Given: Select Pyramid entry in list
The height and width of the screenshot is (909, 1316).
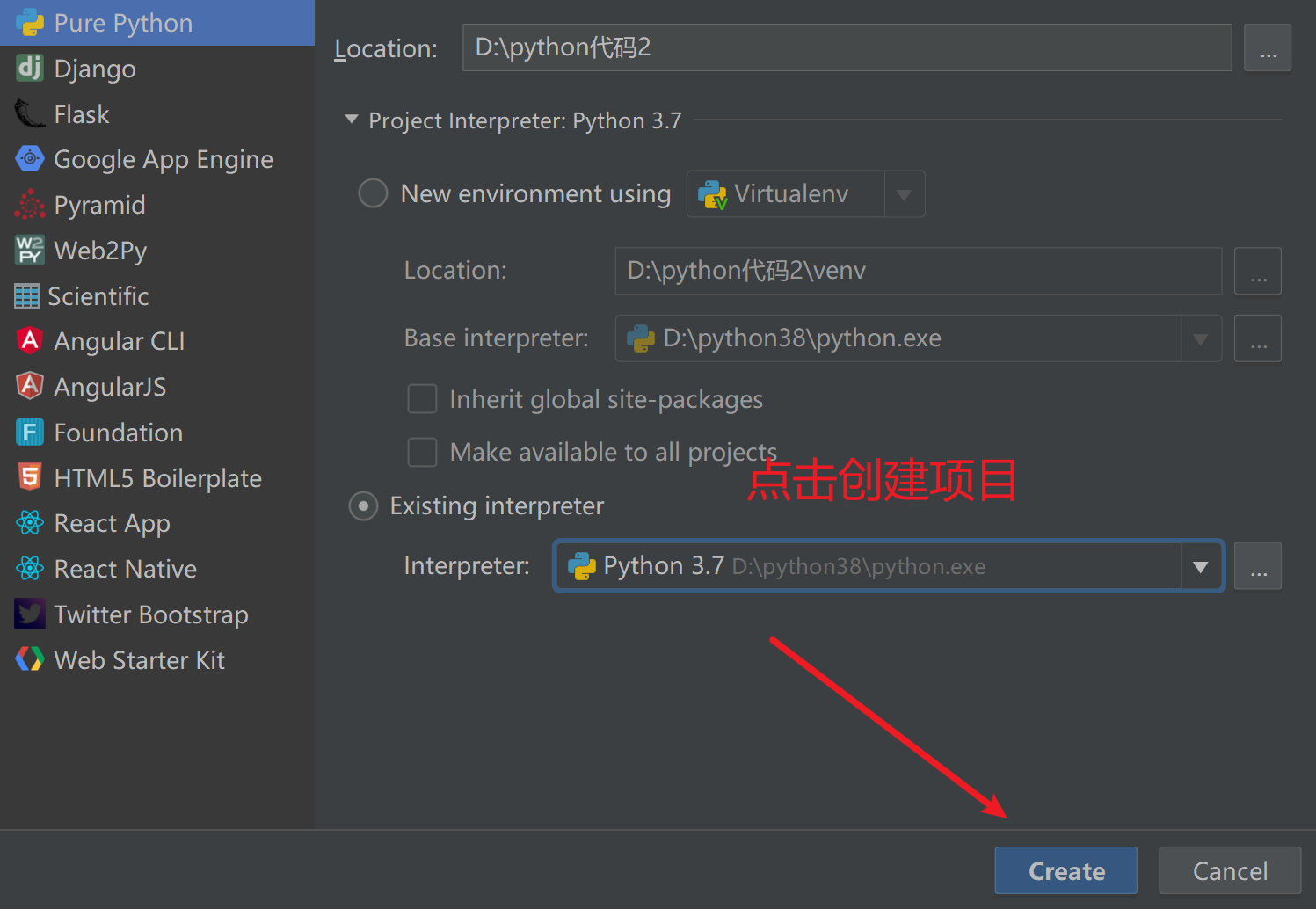Looking at the screenshot, I should (x=157, y=205).
